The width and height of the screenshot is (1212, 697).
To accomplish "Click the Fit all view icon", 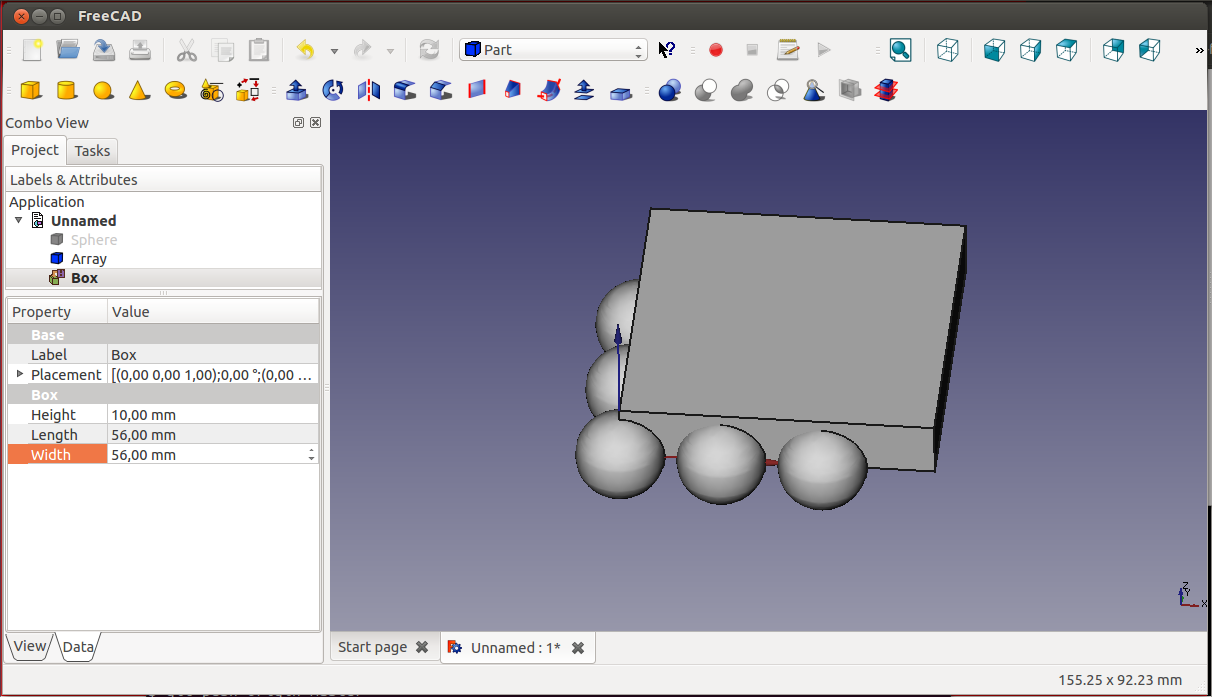I will [900, 50].
